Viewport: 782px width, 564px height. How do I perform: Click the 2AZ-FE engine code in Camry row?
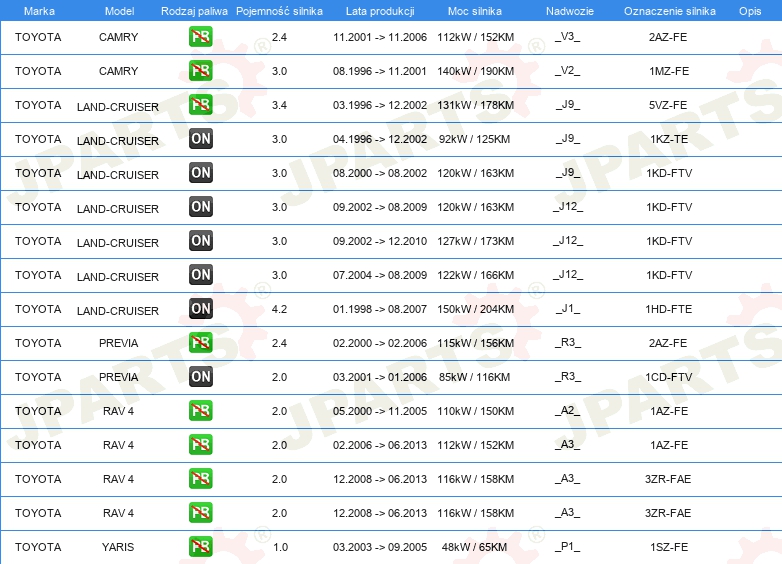(668, 37)
